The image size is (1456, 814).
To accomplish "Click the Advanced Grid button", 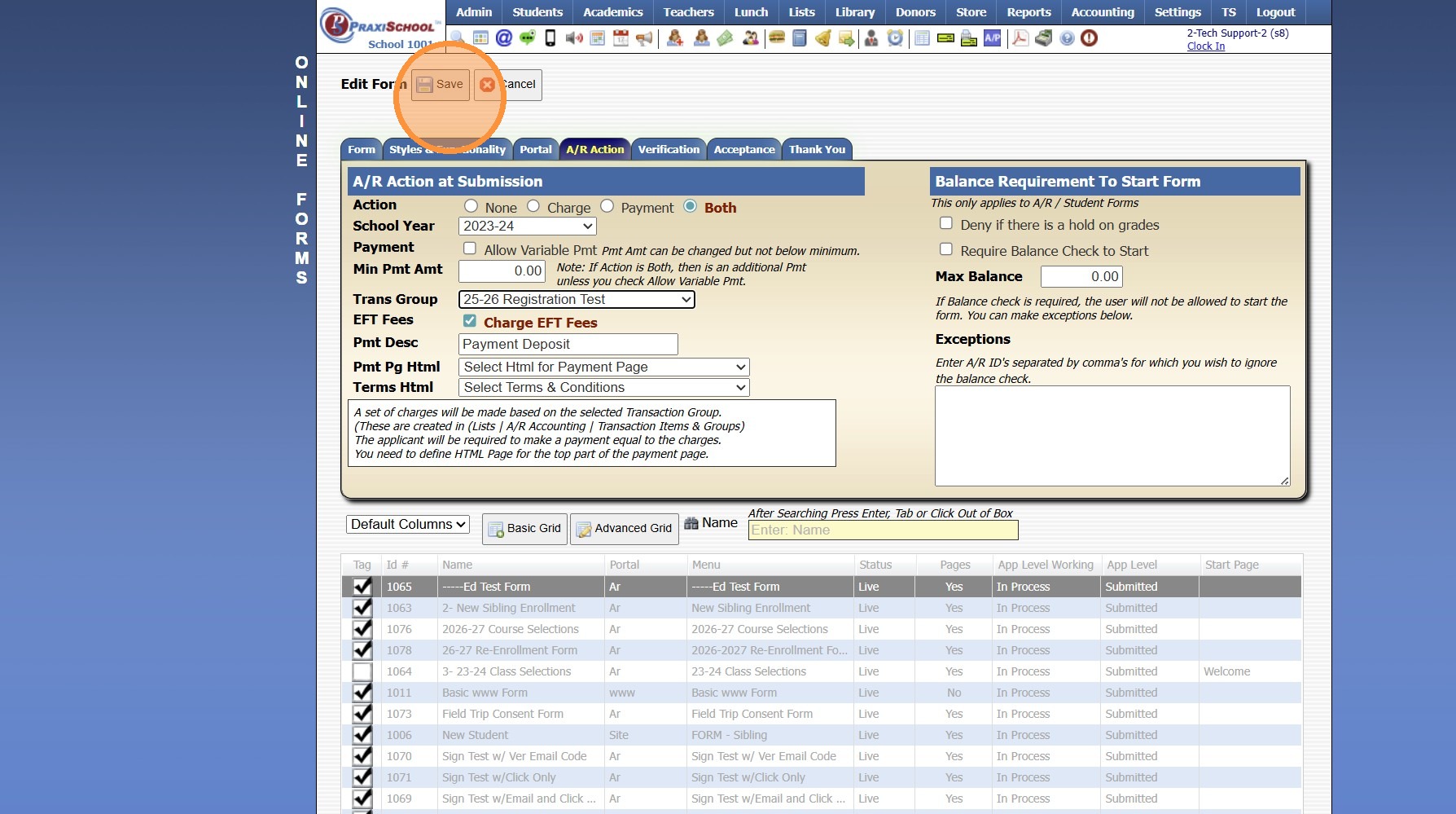I will [624, 529].
